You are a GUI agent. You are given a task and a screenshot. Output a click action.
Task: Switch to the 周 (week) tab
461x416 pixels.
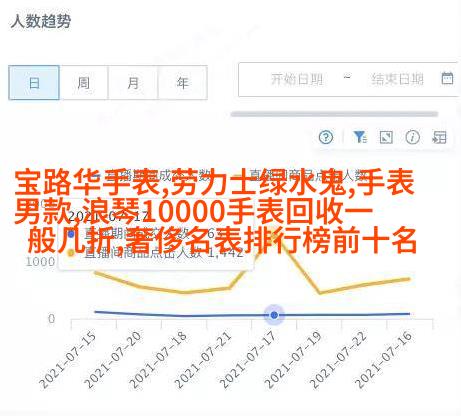pyautogui.click(x=84, y=83)
